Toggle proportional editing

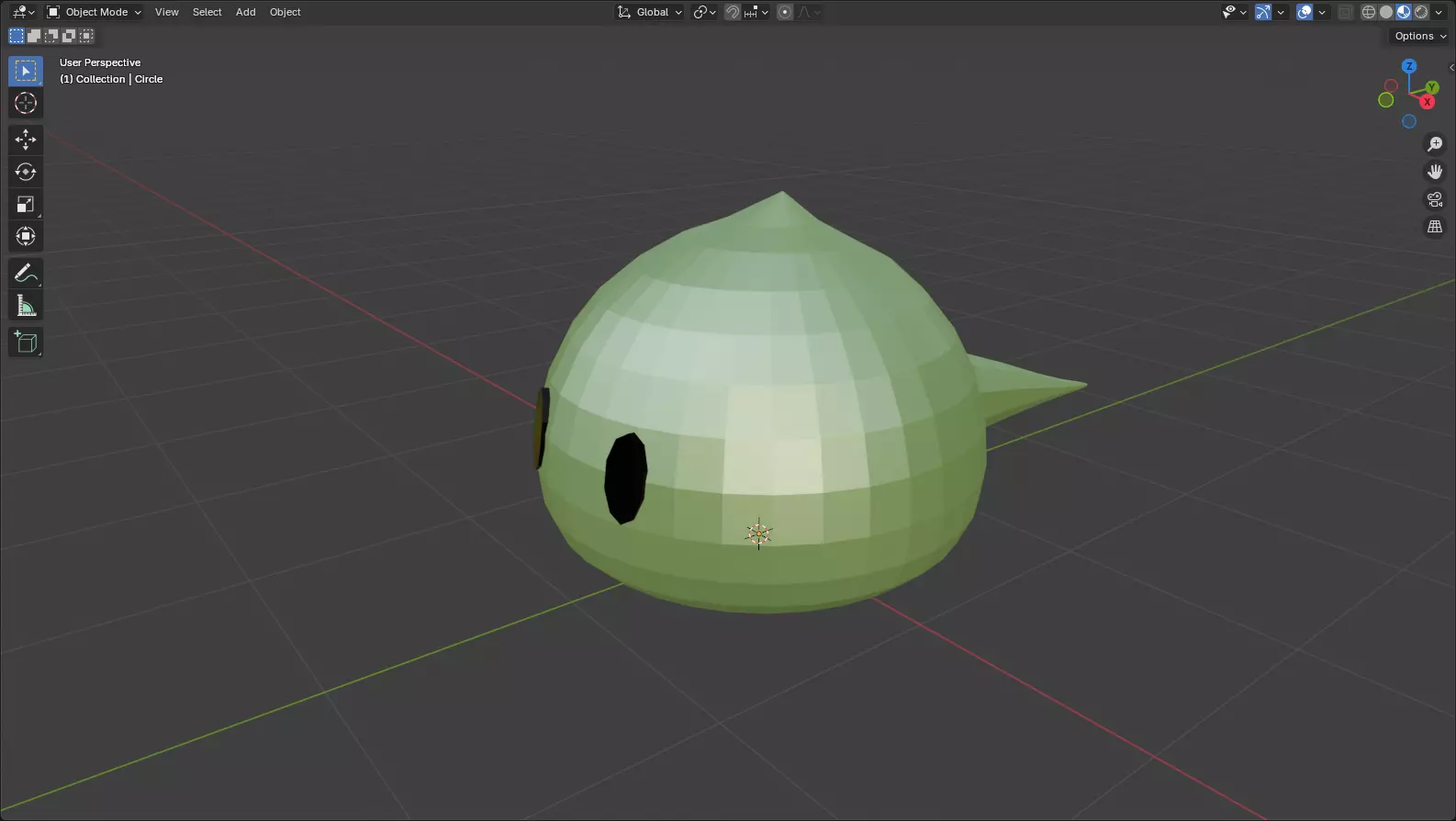coord(785,12)
